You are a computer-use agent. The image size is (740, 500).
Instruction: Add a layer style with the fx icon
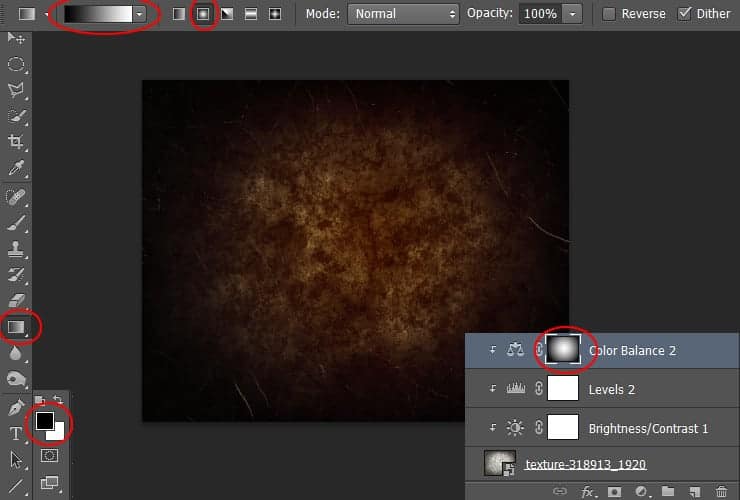point(589,491)
